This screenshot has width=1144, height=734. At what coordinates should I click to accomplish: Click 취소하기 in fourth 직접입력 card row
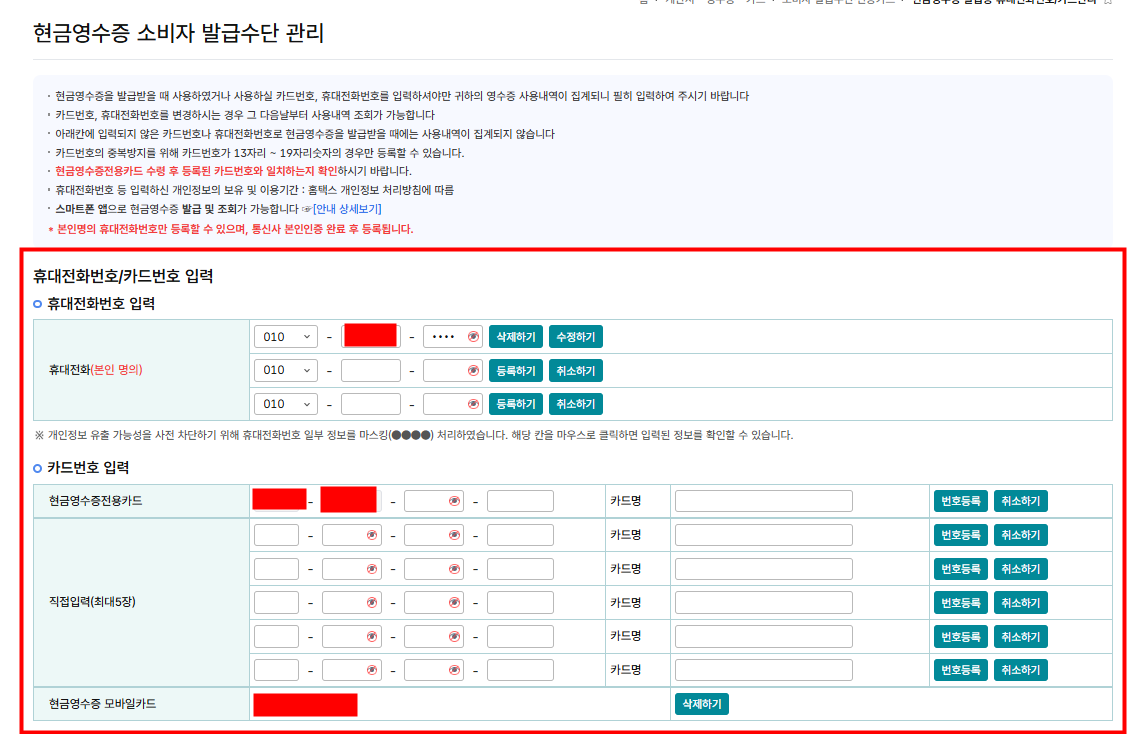click(1021, 637)
